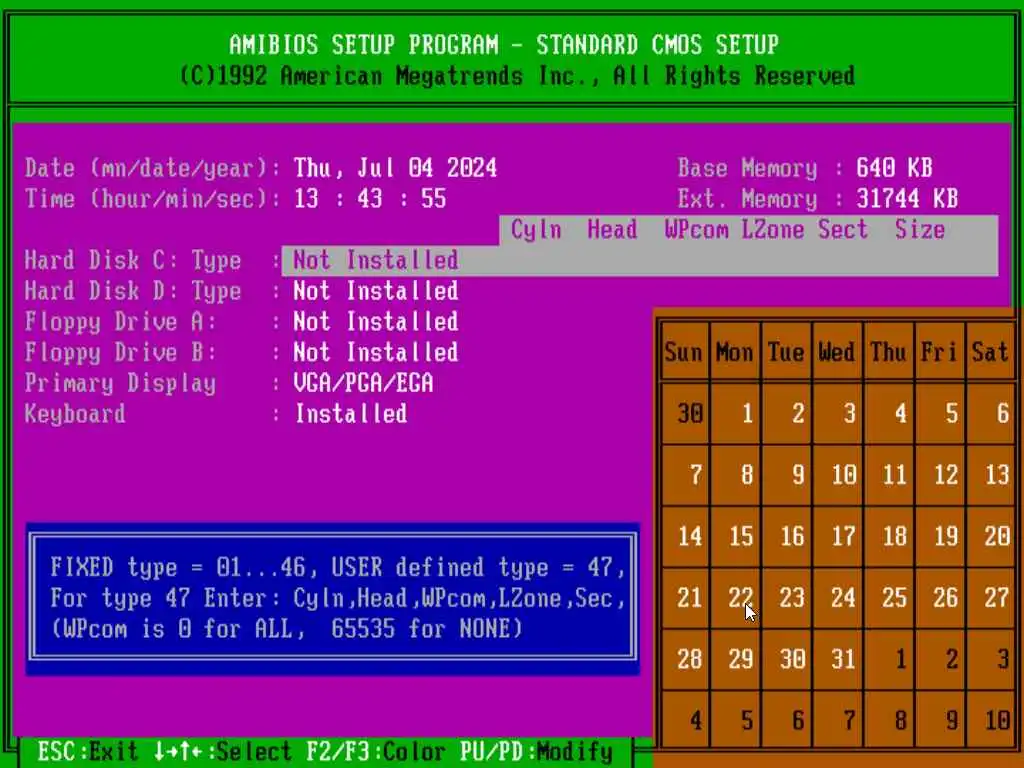Screen dimensions: 1024x768
Task: Click Ext. Memory value 31744 KB
Action: (907, 199)
